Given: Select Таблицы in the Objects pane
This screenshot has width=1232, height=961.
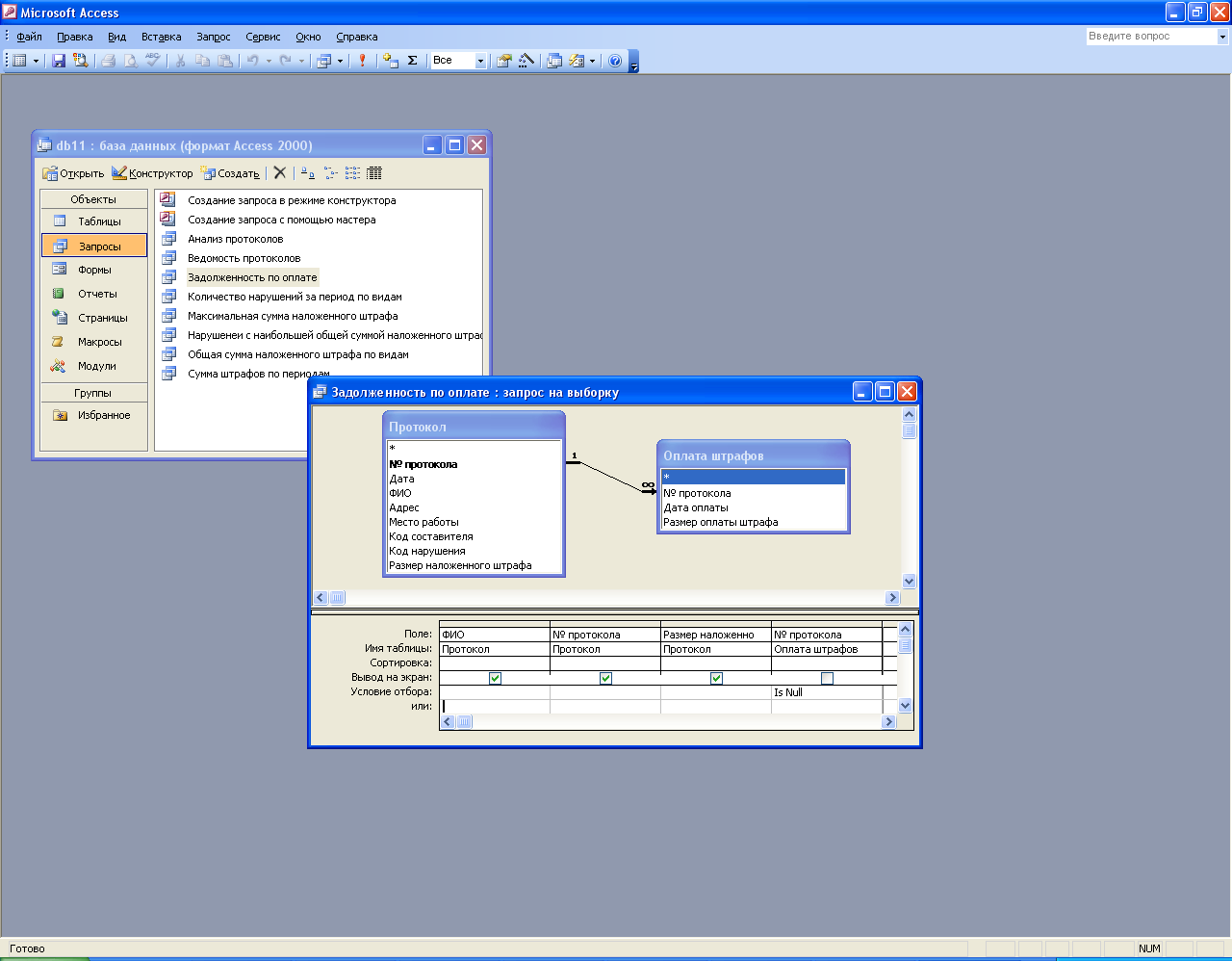Looking at the screenshot, I should (94, 221).
